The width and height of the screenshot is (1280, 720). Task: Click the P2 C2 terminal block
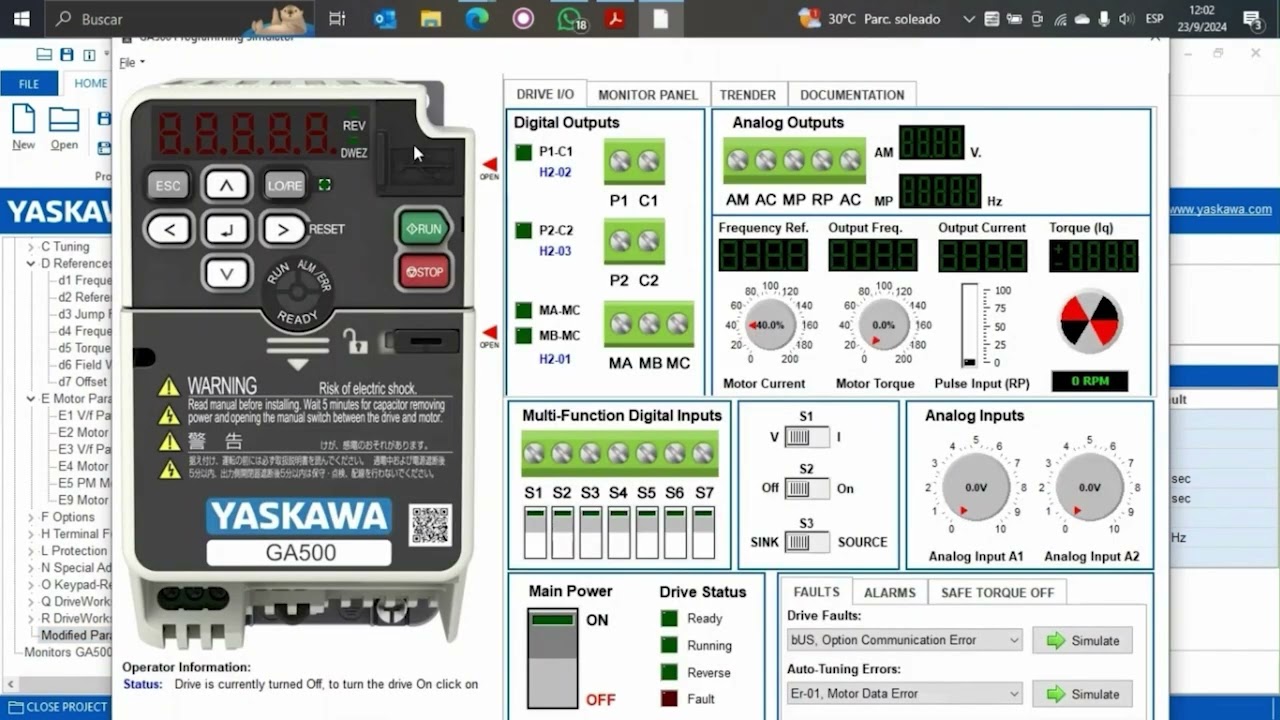coord(634,241)
